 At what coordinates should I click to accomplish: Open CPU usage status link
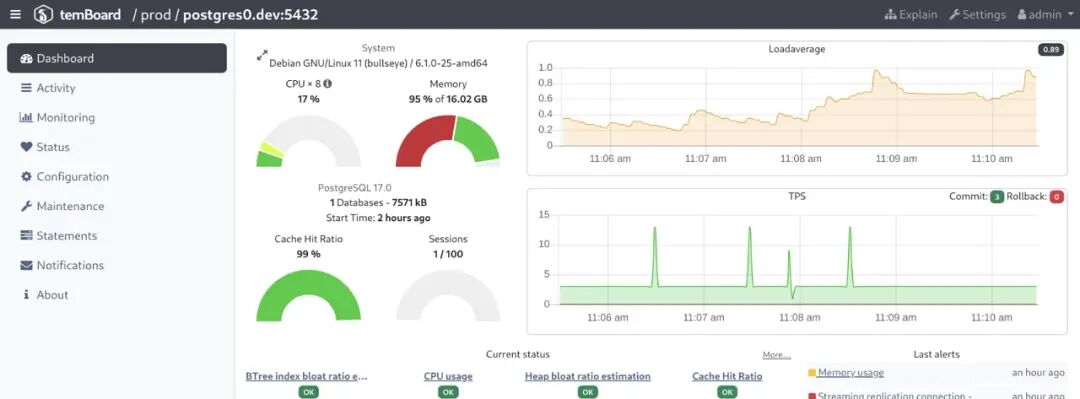pos(448,376)
